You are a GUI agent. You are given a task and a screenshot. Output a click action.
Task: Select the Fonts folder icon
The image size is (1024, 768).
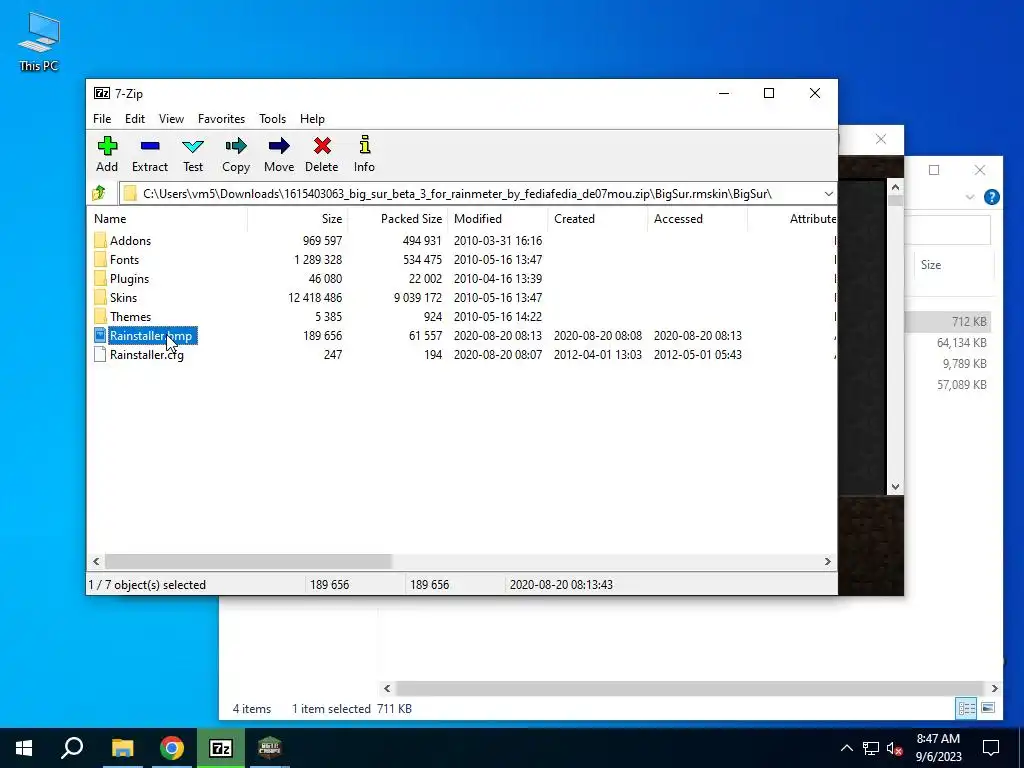[x=100, y=259]
